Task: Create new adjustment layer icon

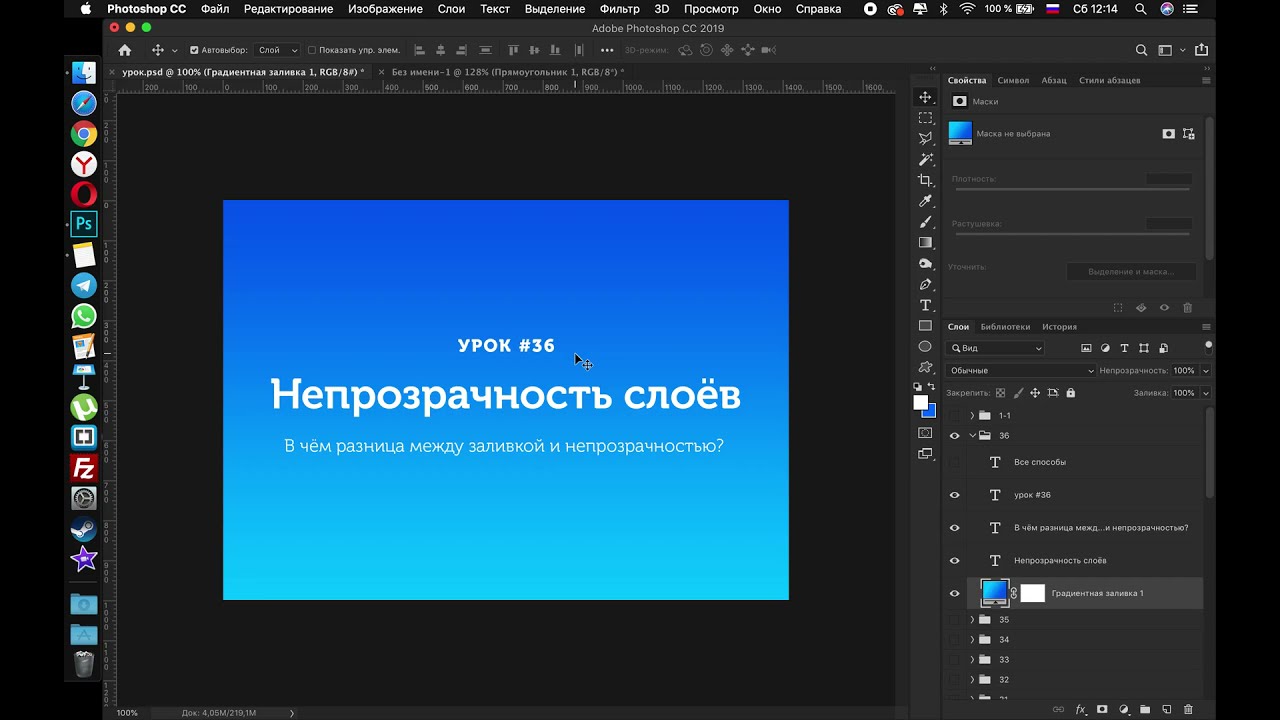Action: 1123,709
